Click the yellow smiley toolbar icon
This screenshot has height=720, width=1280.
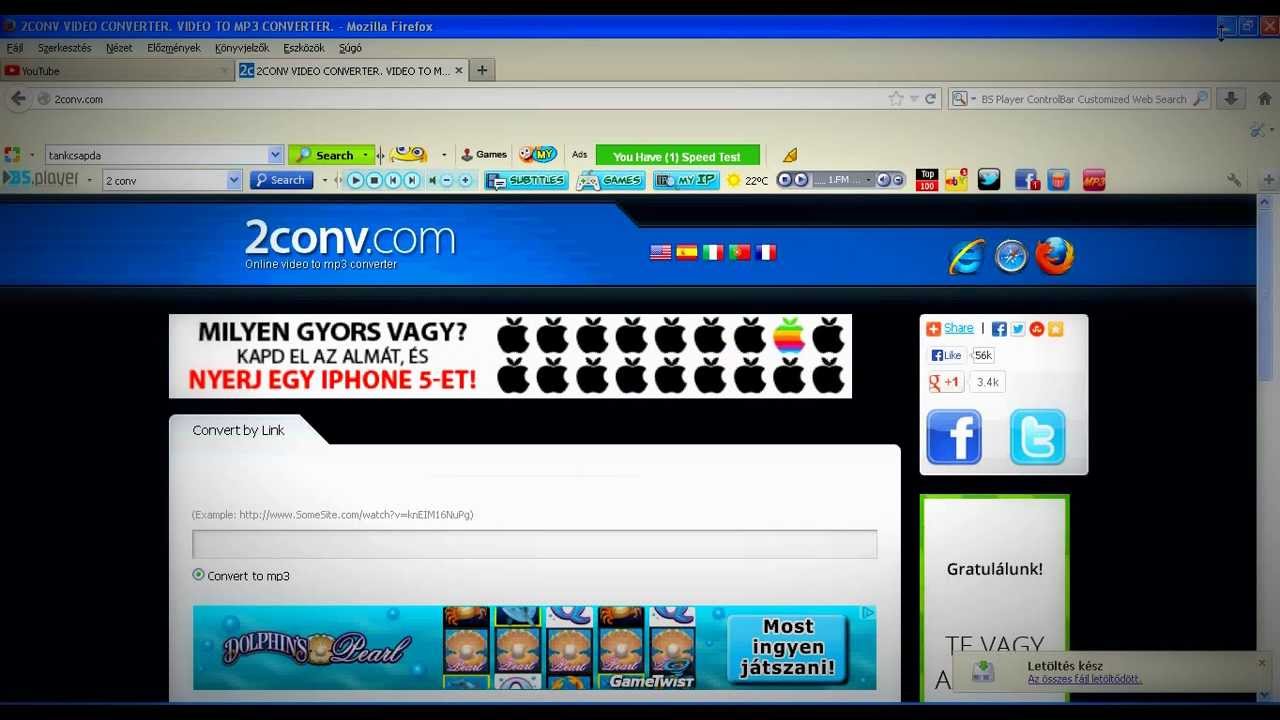408,154
